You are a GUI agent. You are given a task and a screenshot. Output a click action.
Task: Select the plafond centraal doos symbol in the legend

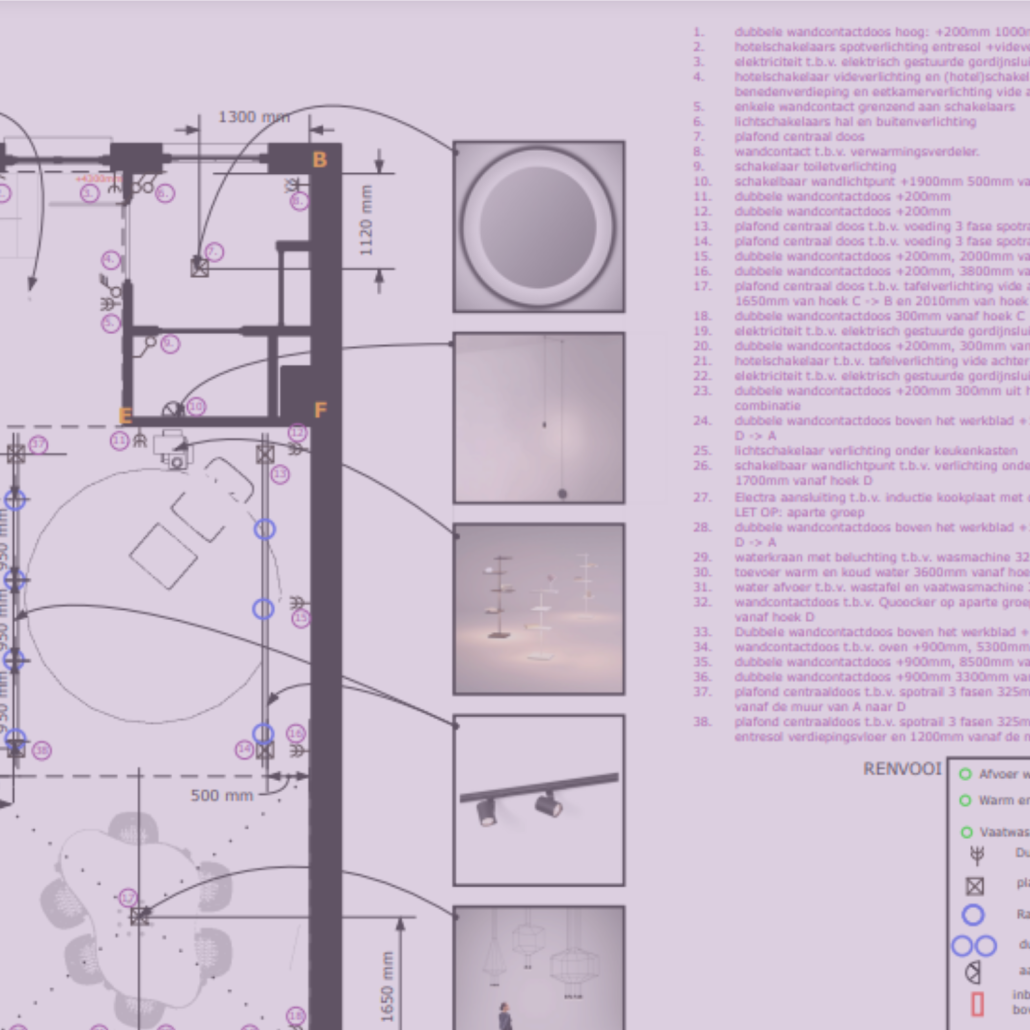coord(976,886)
